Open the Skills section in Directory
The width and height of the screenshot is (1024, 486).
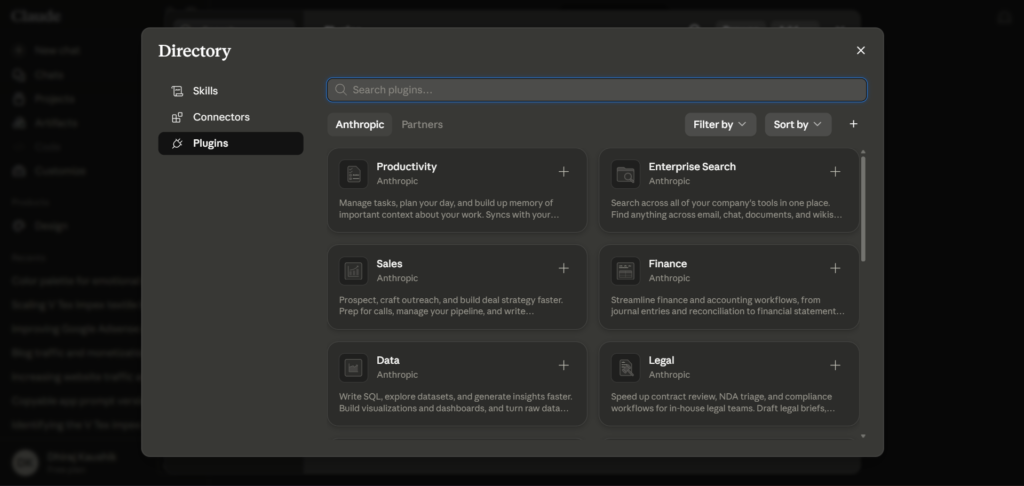[231, 91]
